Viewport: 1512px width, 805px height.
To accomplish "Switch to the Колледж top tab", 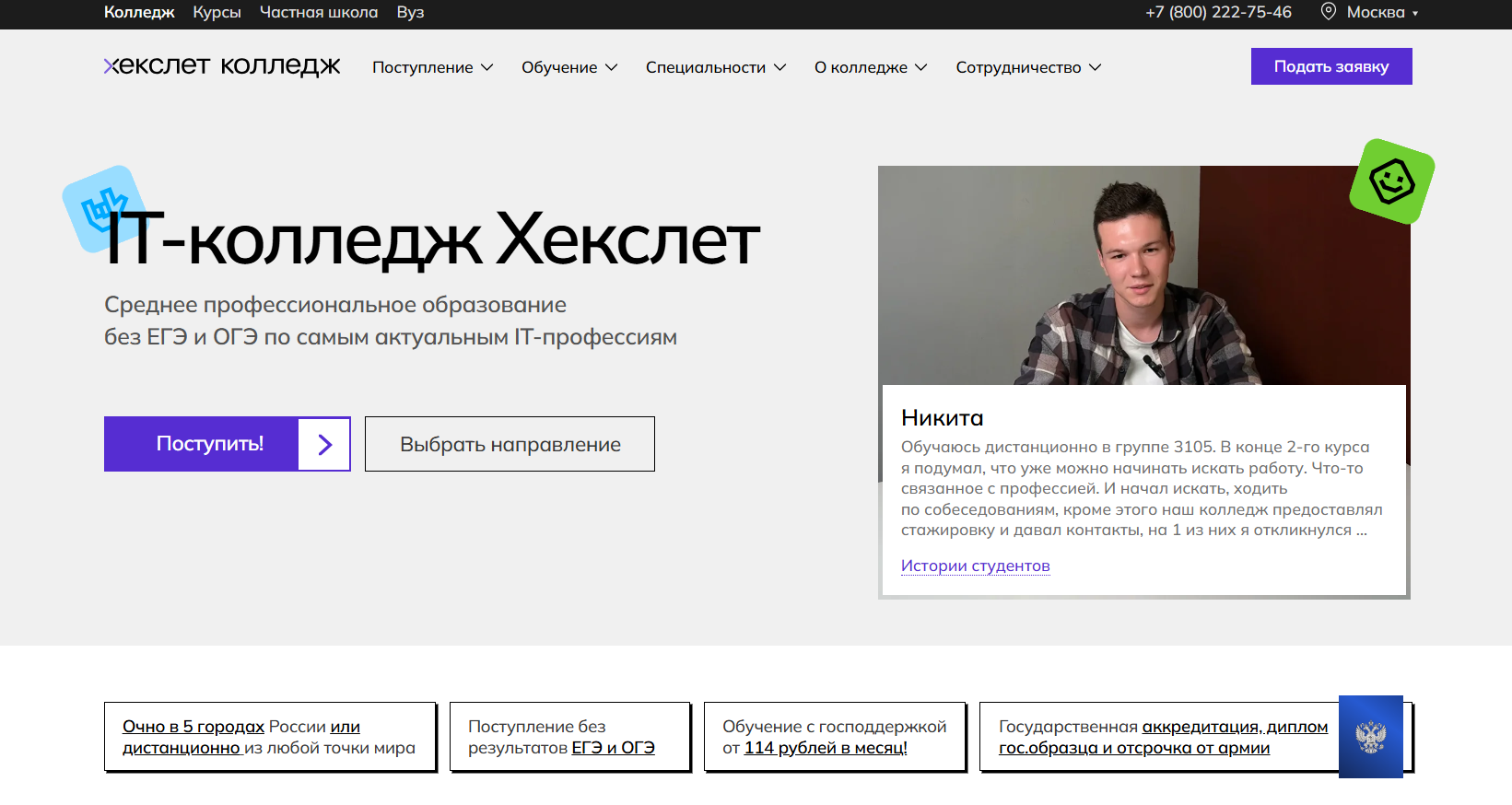I will click(x=139, y=12).
